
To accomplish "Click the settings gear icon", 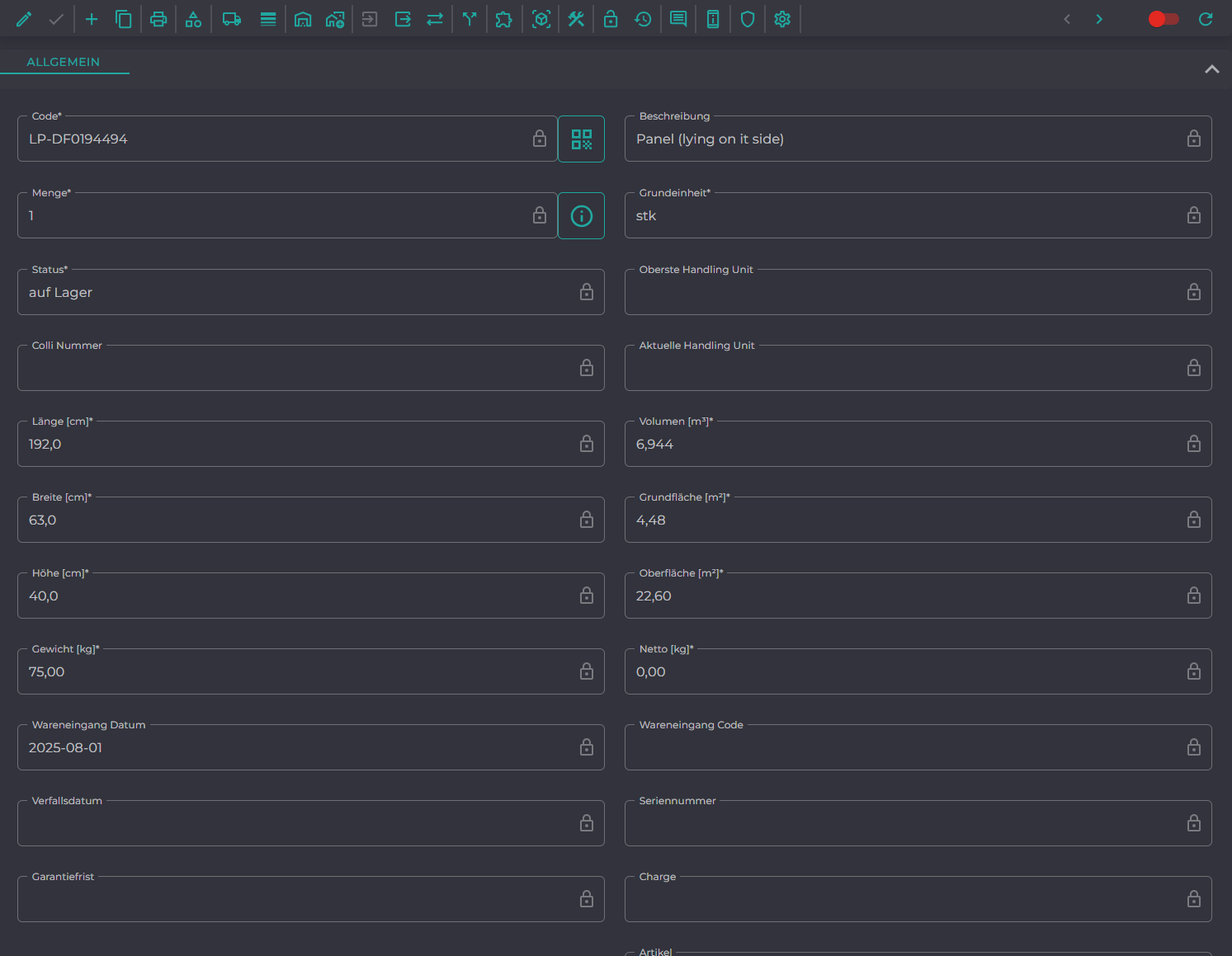I will [782, 19].
